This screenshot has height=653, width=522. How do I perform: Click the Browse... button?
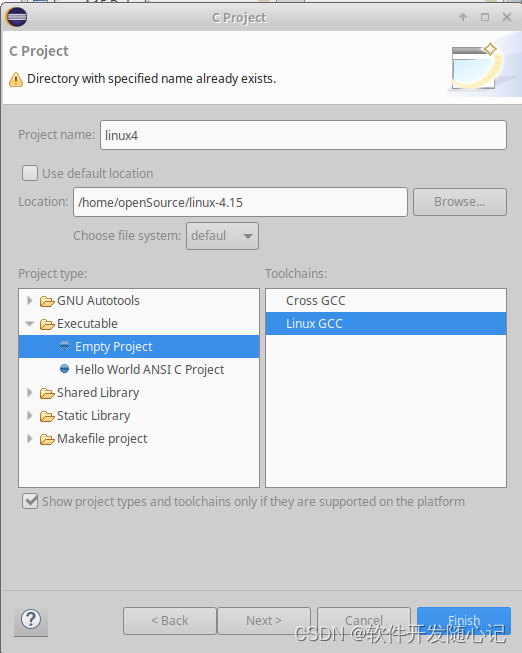(460, 202)
